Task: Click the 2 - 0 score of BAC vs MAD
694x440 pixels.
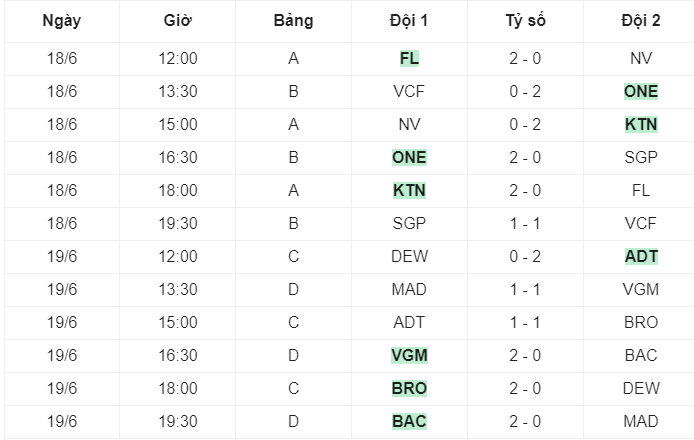Action: [525, 421]
